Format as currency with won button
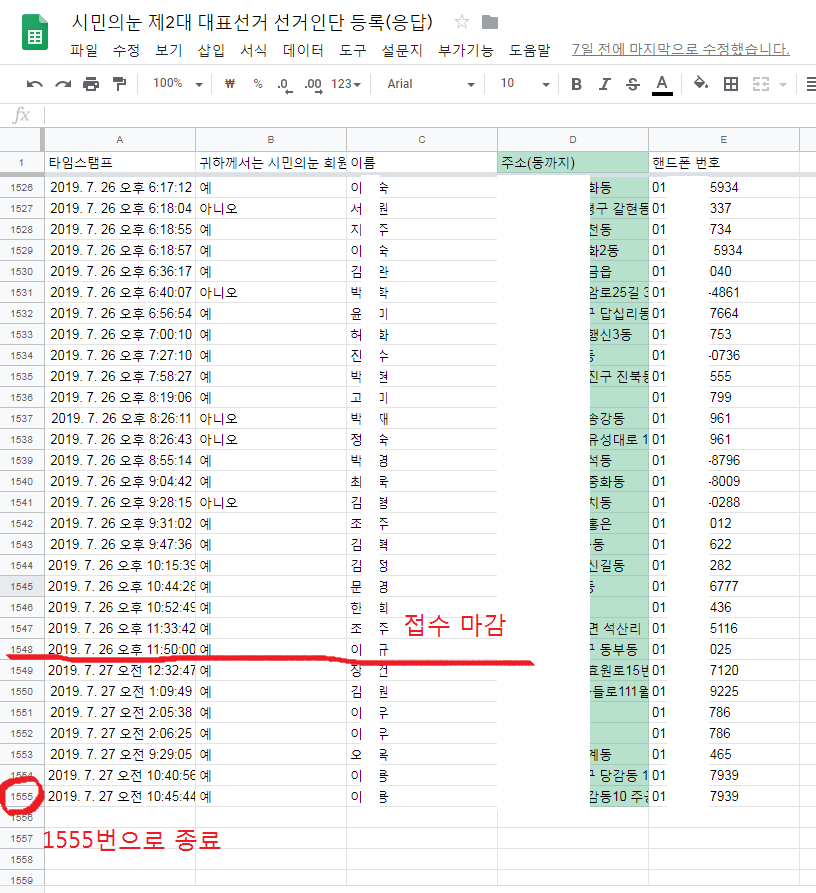The width and height of the screenshot is (816, 893). (x=229, y=84)
